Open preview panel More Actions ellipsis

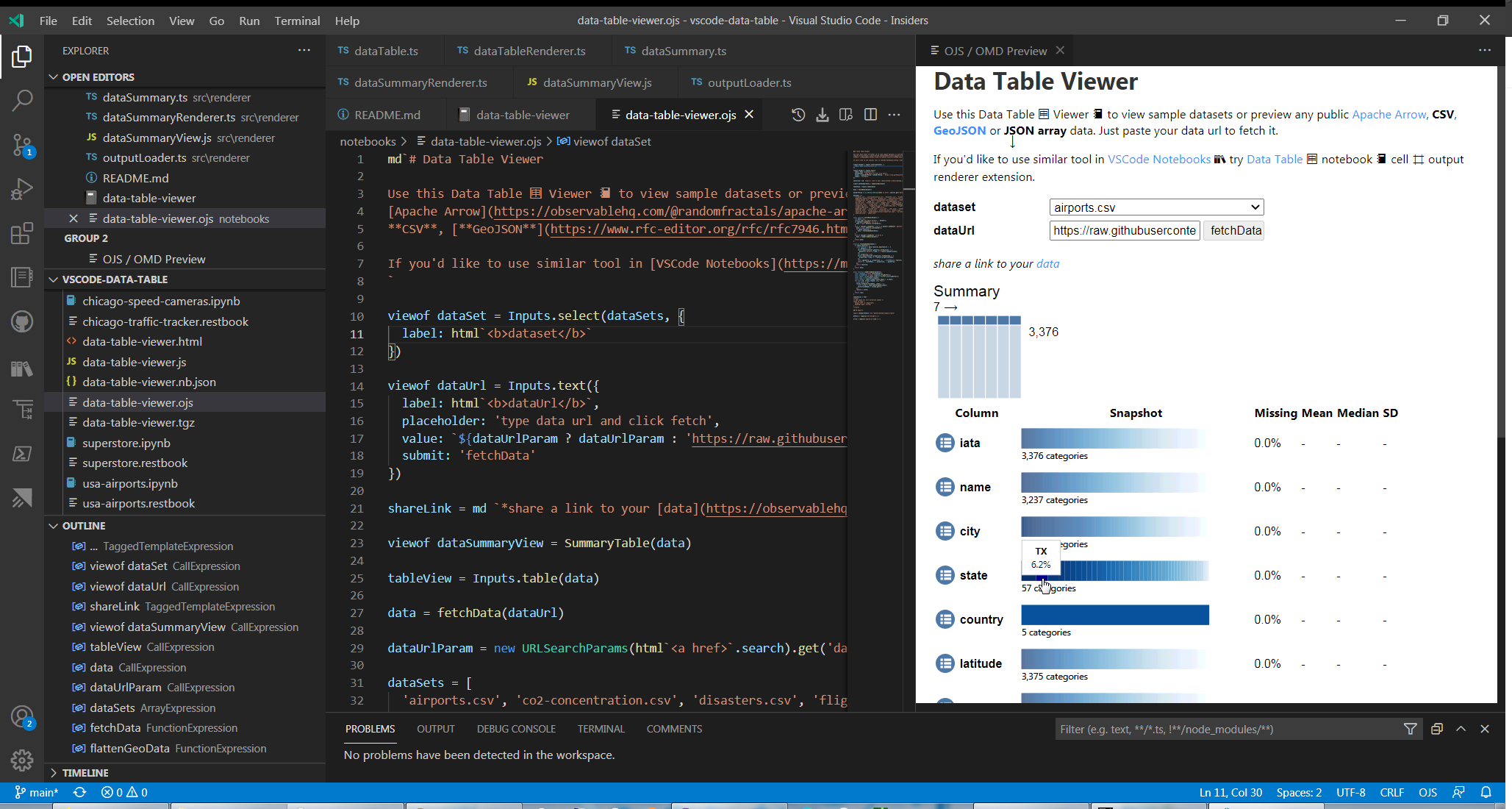pos(1485,50)
